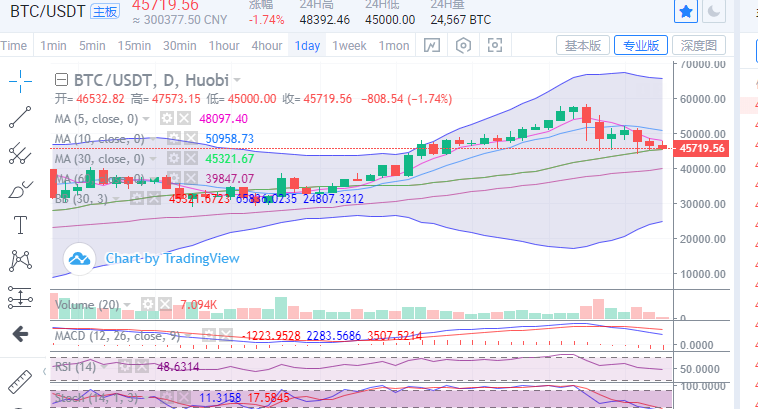Open the indicators chart icon
The image size is (758, 409).
(432, 45)
